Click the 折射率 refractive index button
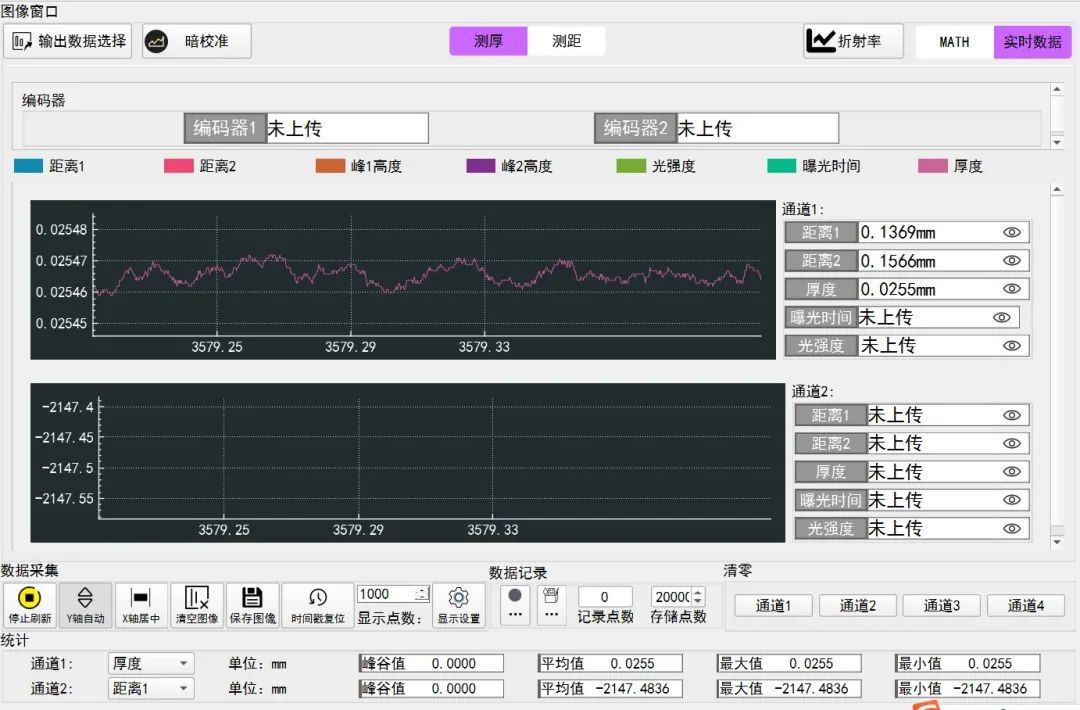Screen dimensions: 1080x710 [852, 41]
